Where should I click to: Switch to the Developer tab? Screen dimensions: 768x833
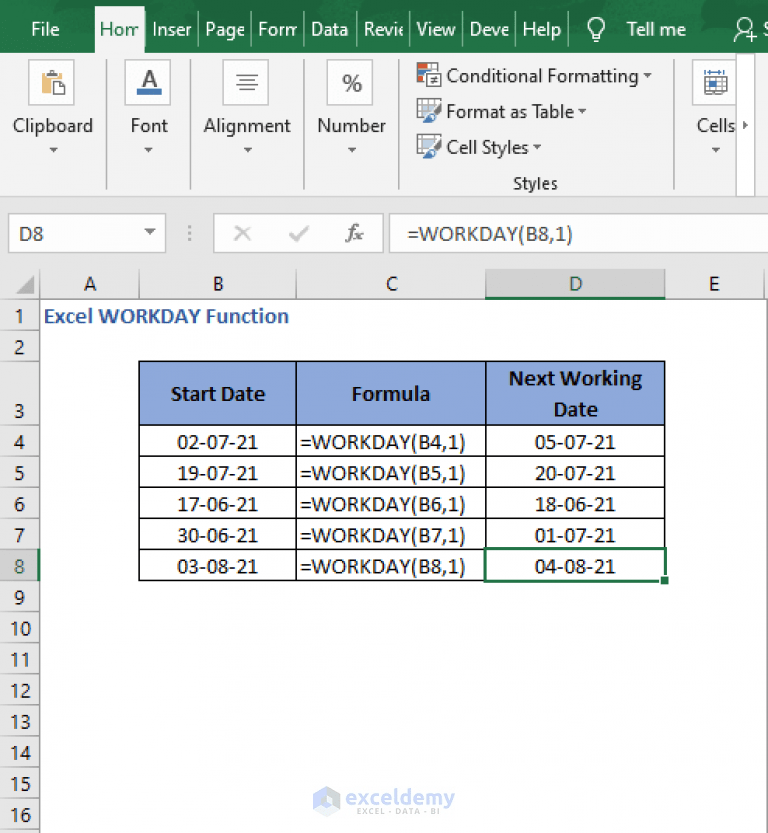489,29
